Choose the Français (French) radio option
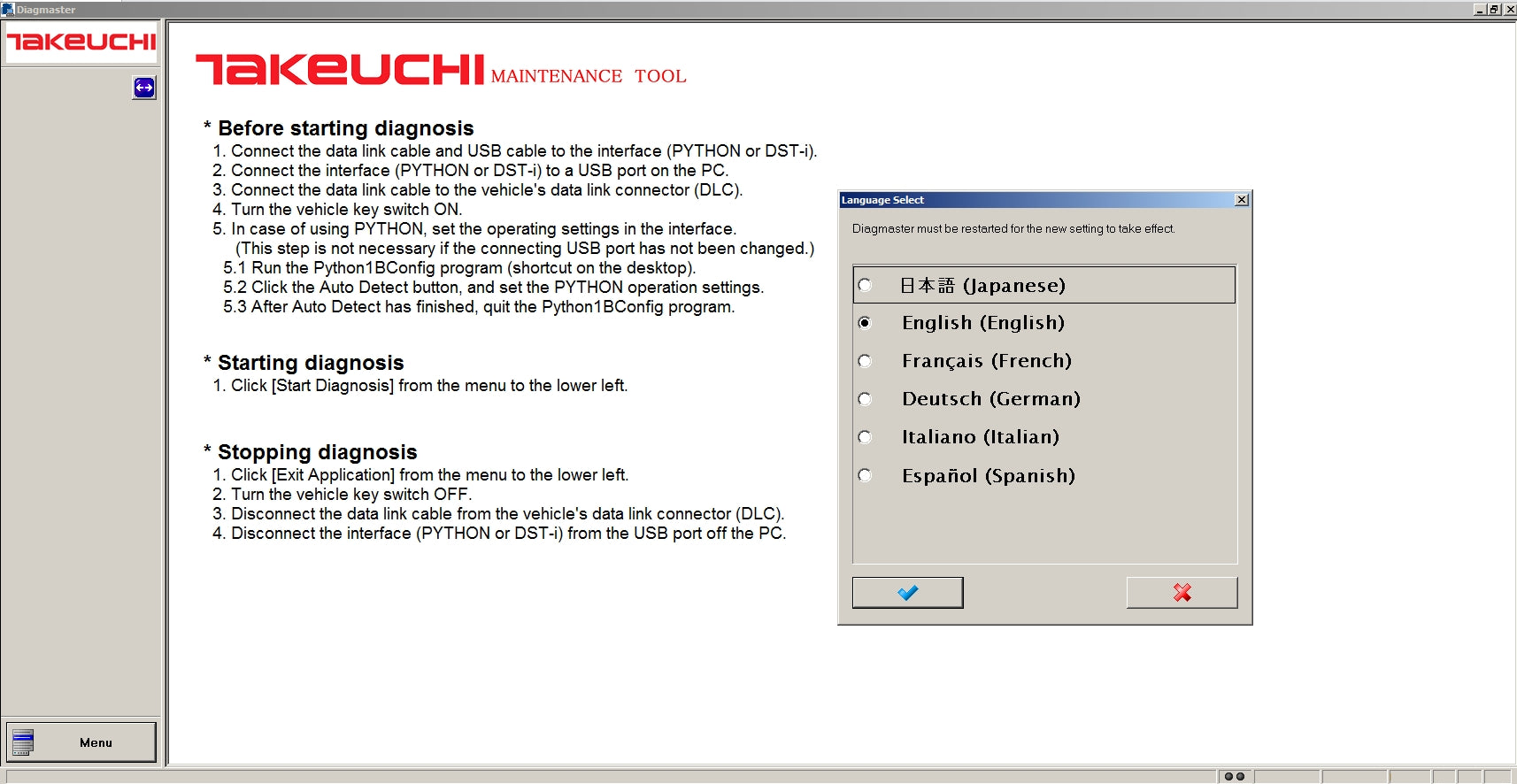The image size is (1517, 784). click(x=865, y=361)
